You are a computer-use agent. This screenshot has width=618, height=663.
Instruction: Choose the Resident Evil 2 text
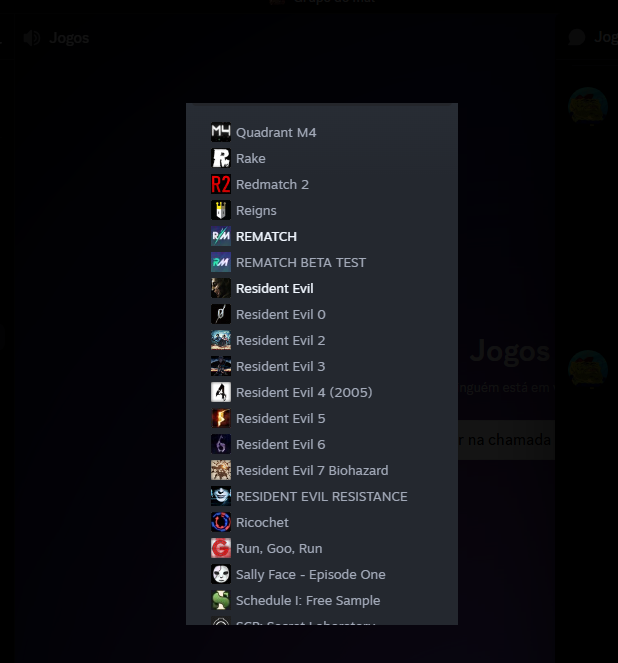pyautogui.click(x=281, y=340)
